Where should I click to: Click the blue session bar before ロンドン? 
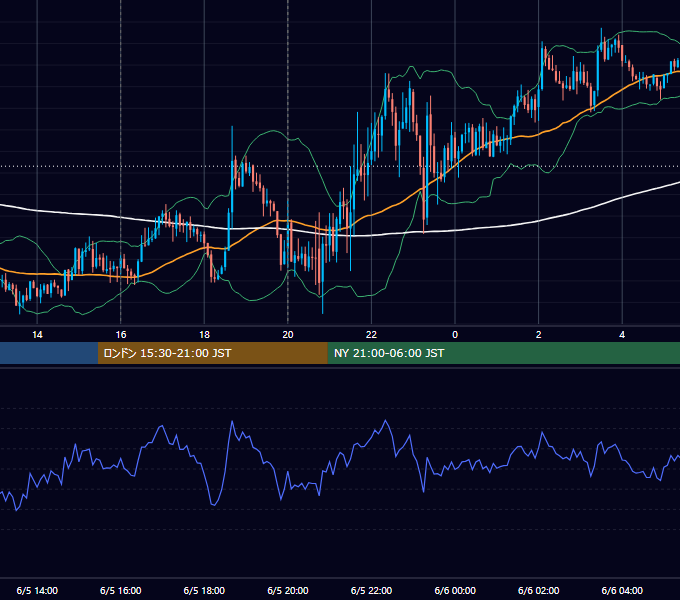point(49,353)
